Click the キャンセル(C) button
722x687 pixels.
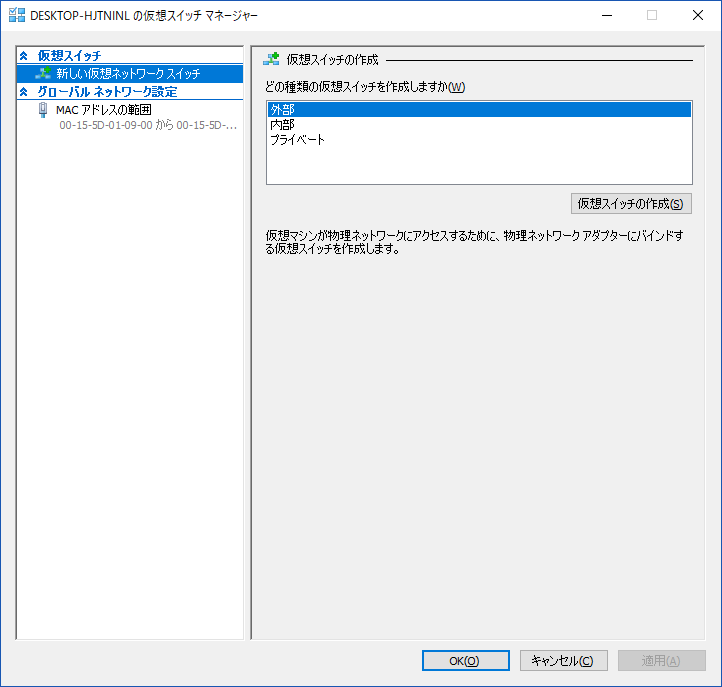point(564,661)
